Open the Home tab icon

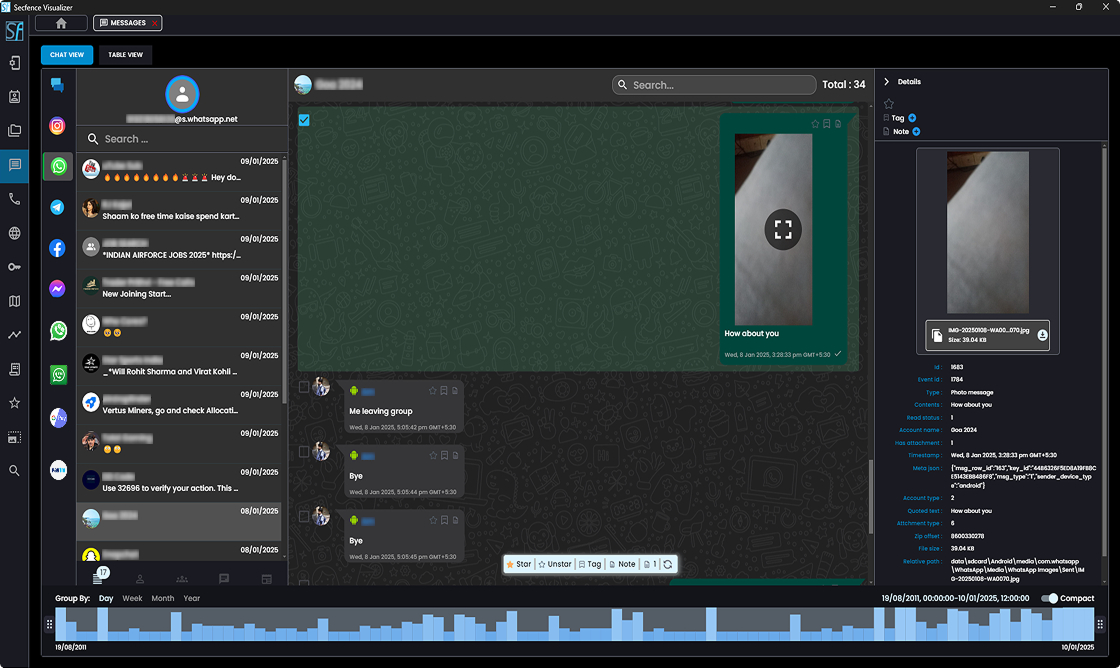(61, 23)
